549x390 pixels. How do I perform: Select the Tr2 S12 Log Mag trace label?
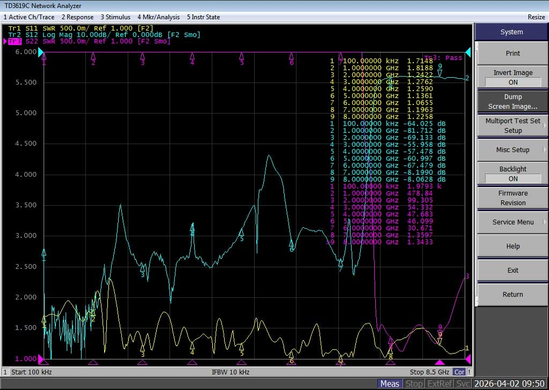tap(104, 34)
